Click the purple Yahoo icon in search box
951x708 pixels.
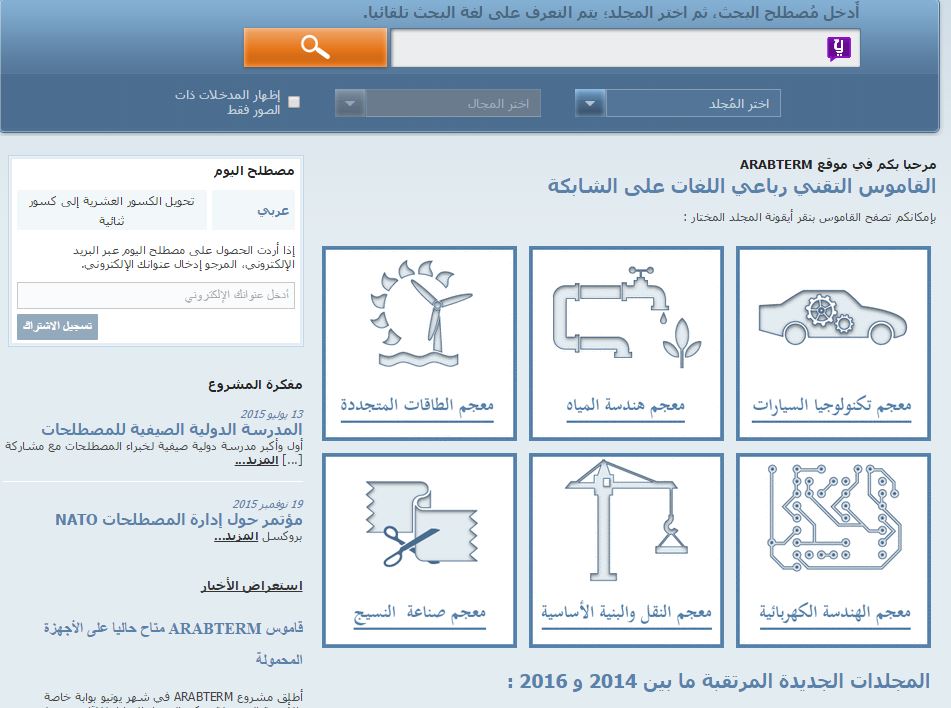[x=839, y=48]
